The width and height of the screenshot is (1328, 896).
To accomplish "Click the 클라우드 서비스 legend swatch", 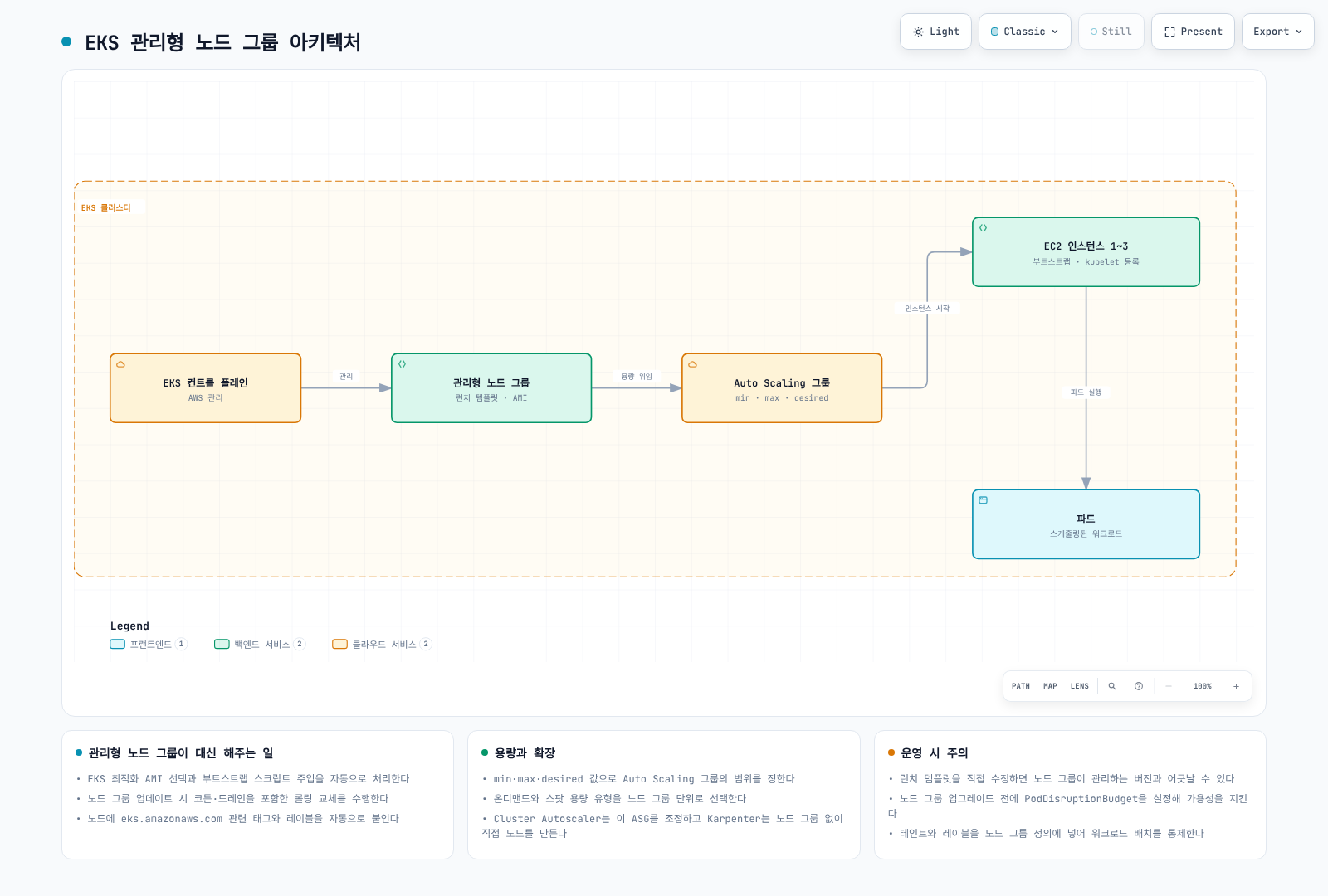I will [339, 644].
